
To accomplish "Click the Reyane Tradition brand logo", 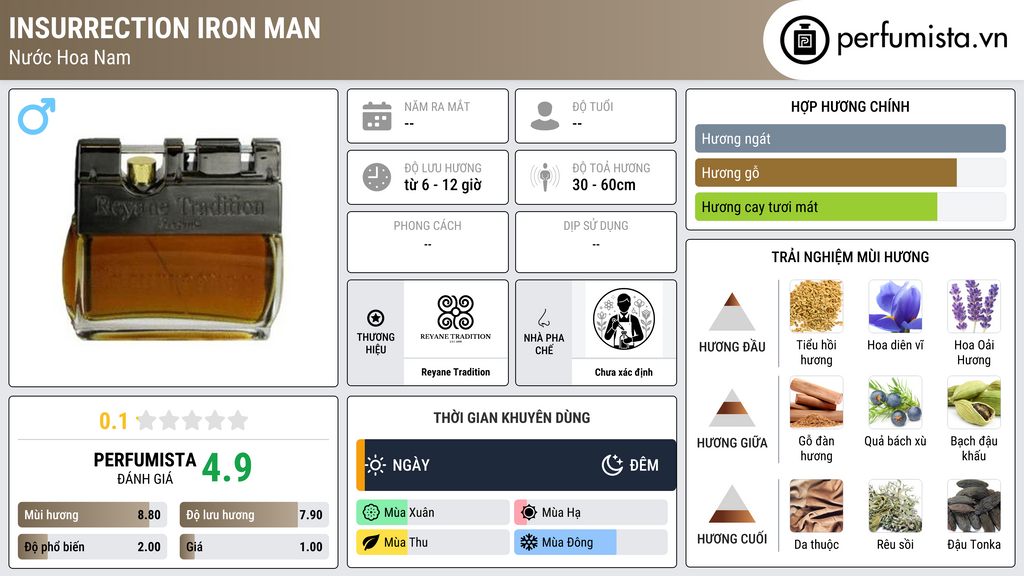I will (x=455, y=318).
